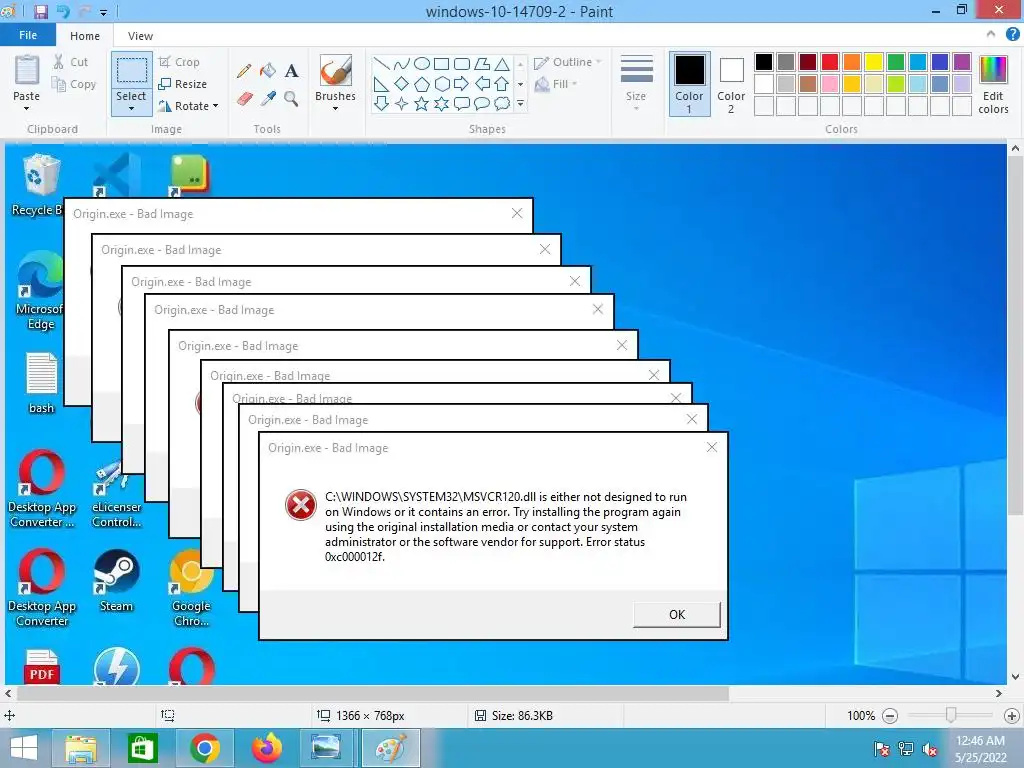Click the Save icon in title bar
The width and height of the screenshot is (1024, 768).
[x=40, y=11]
